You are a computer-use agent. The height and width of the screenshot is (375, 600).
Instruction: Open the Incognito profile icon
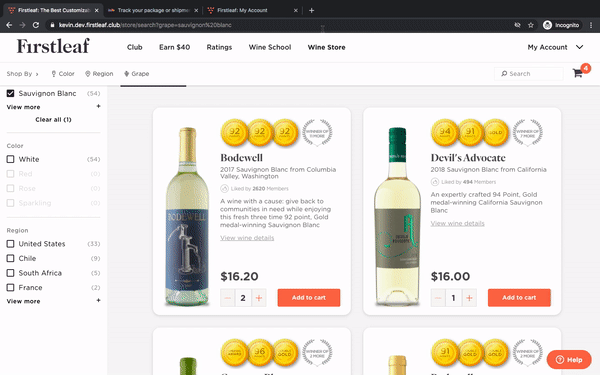547,25
